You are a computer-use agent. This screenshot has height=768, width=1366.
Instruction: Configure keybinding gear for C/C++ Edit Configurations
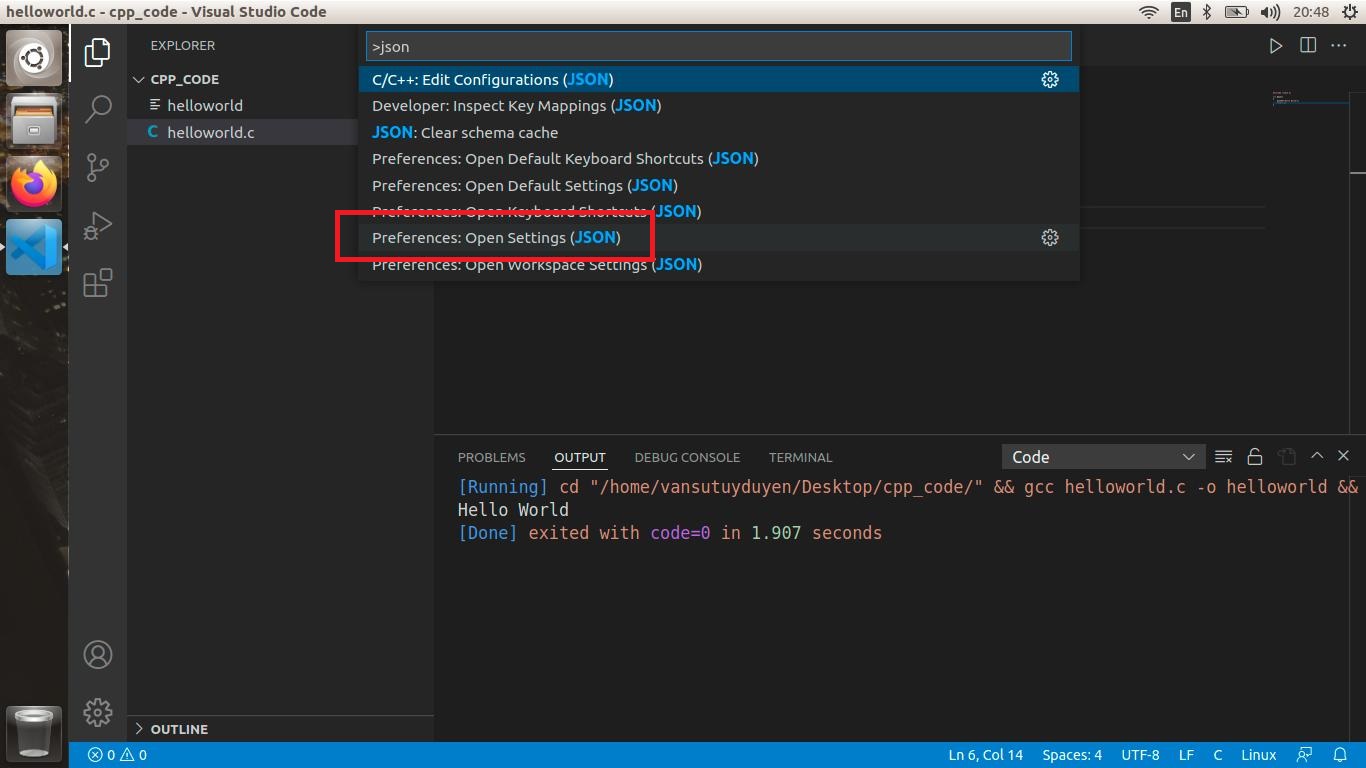pyautogui.click(x=1049, y=79)
